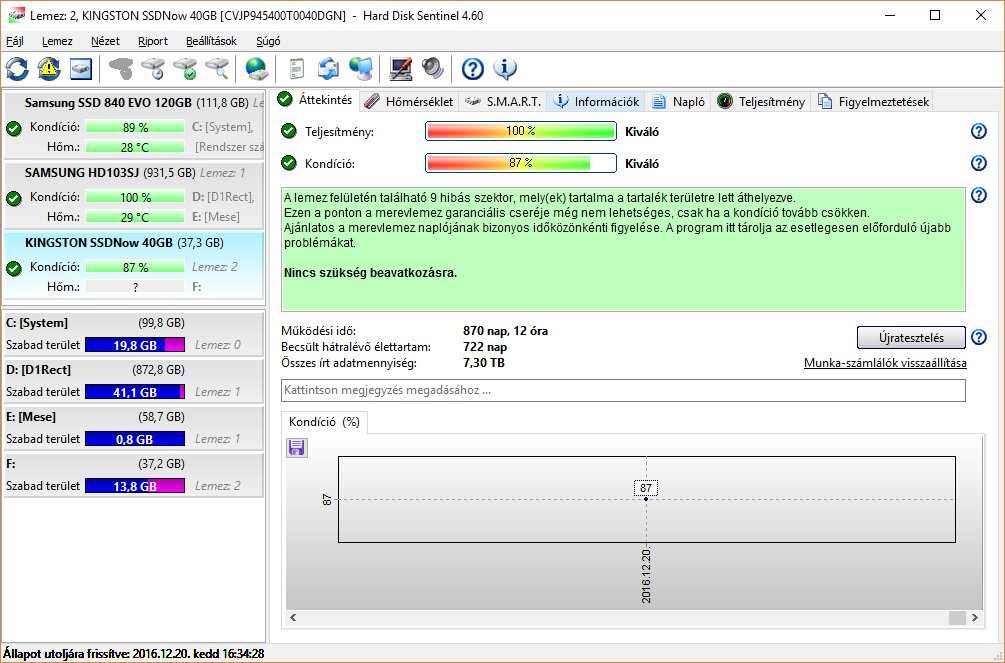This screenshot has height=663, width=1005.
Task: Select the KINGSTON SSDNow 40GB disk entry
Action: tap(133, 265)
